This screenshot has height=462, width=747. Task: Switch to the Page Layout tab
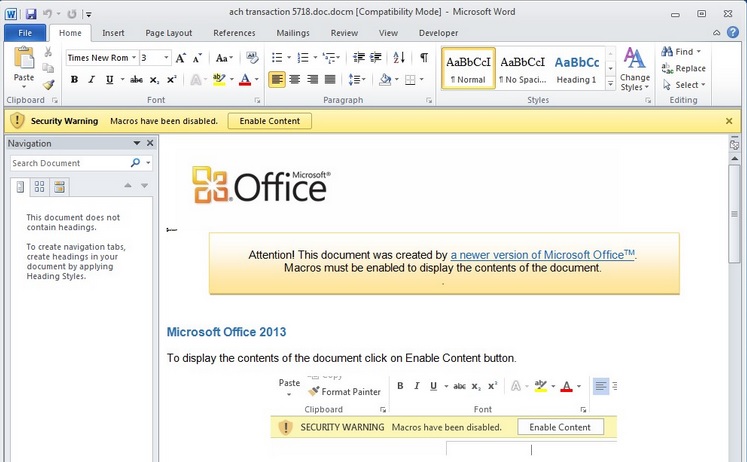[169, 33]
